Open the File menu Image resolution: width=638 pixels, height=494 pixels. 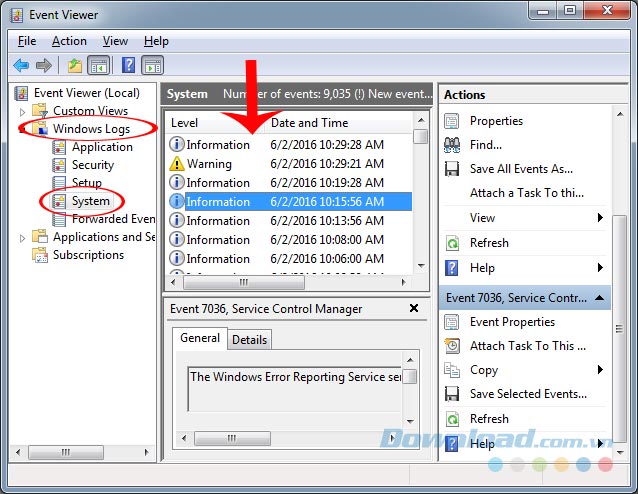[27, 41]
